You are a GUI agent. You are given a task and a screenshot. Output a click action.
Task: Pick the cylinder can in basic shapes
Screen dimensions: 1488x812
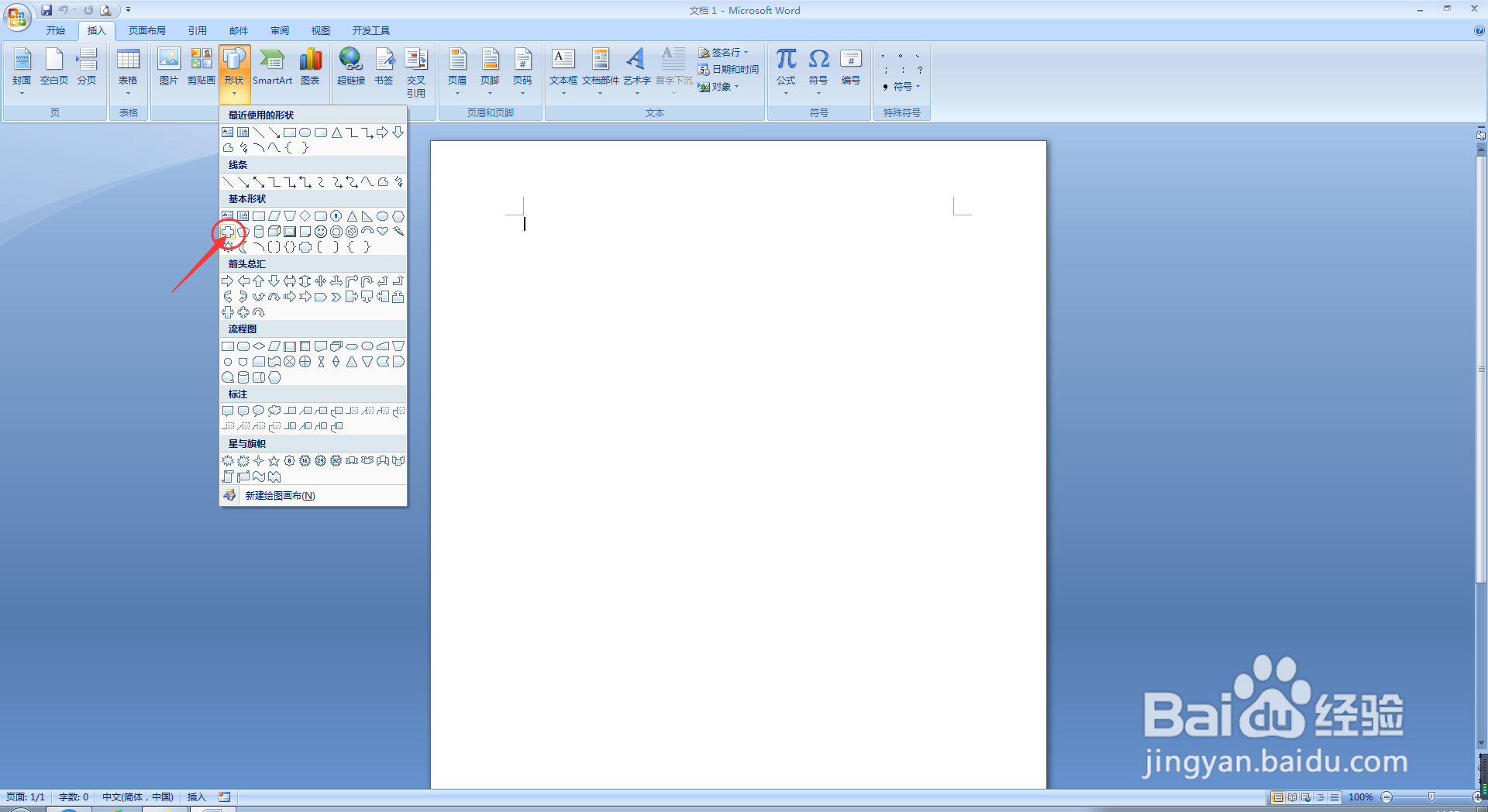pos(259,232)
